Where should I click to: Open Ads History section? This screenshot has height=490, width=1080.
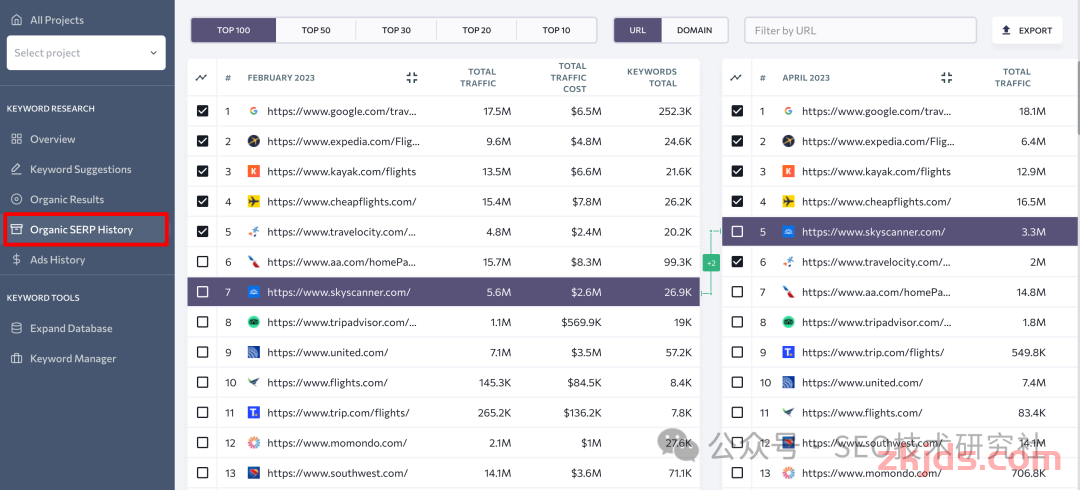(57, 260)
